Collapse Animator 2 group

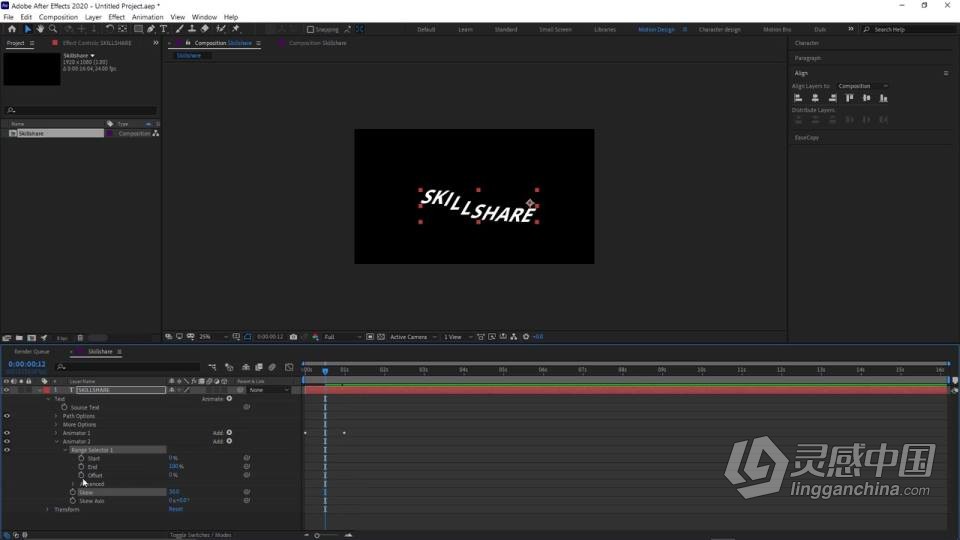click(x=56, y=442)
